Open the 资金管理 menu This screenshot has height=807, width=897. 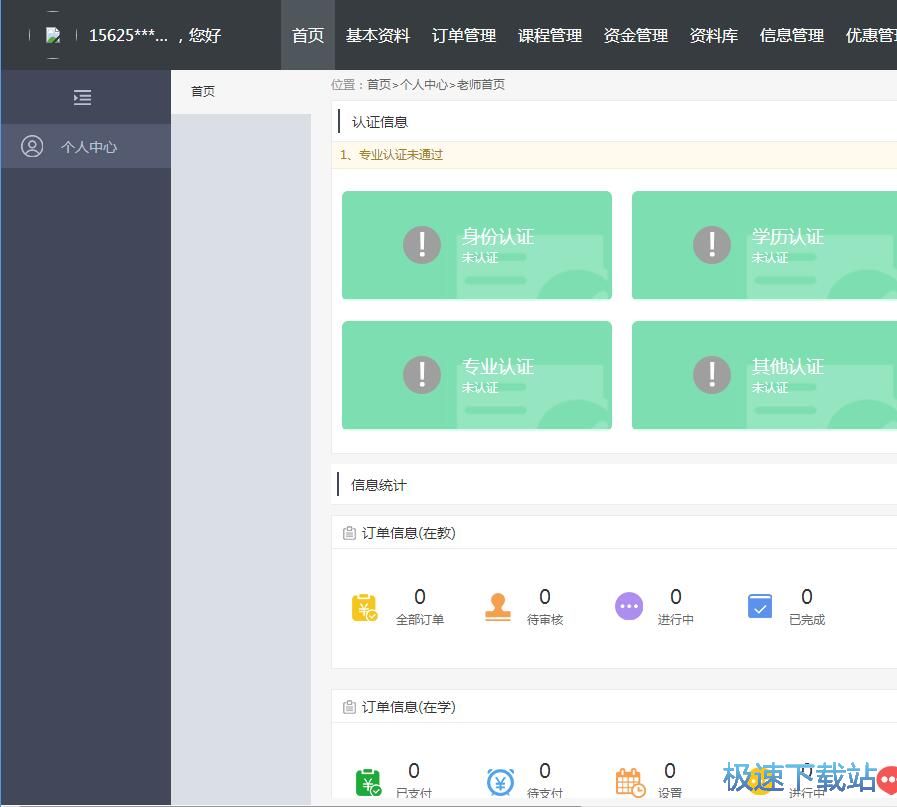[636, 35]
